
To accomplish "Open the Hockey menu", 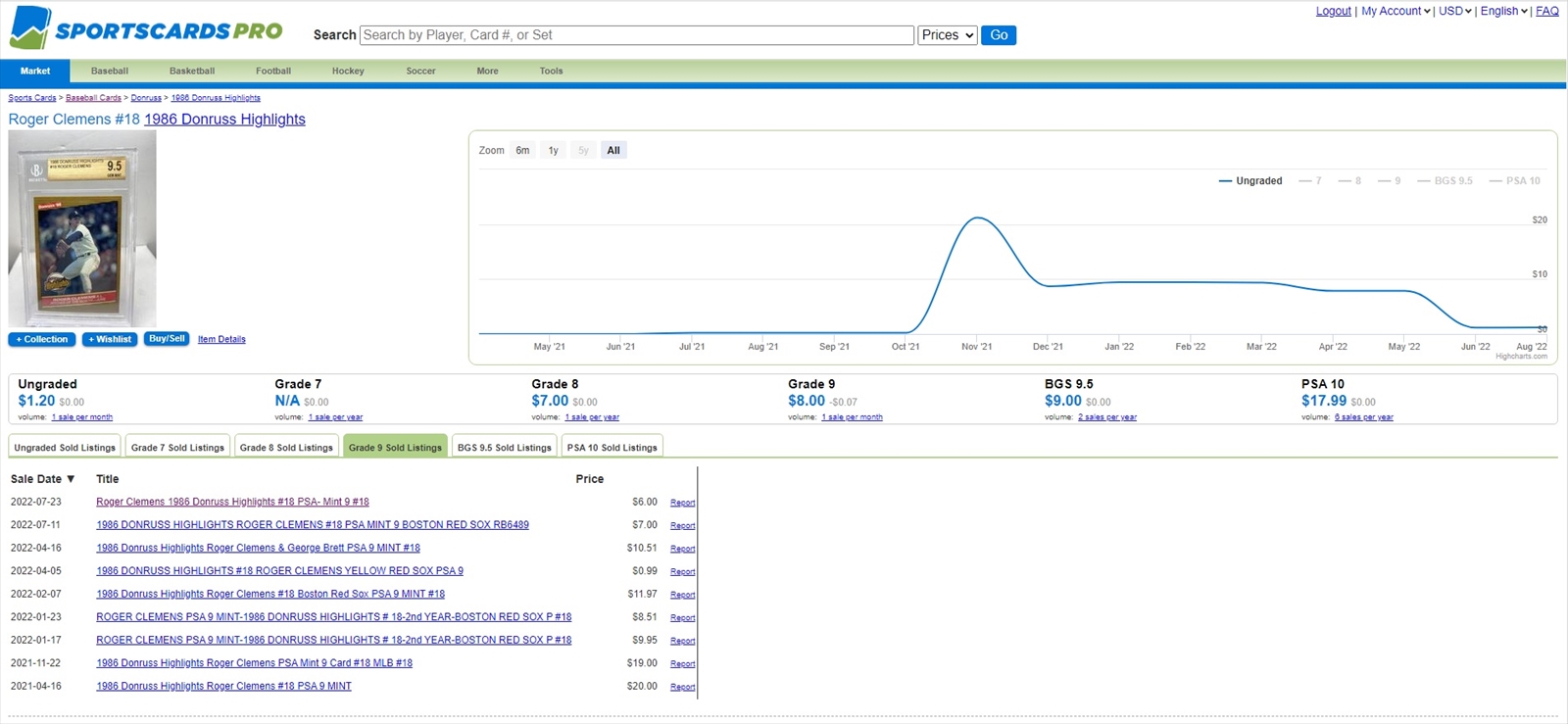I will (x=348, y=72).
